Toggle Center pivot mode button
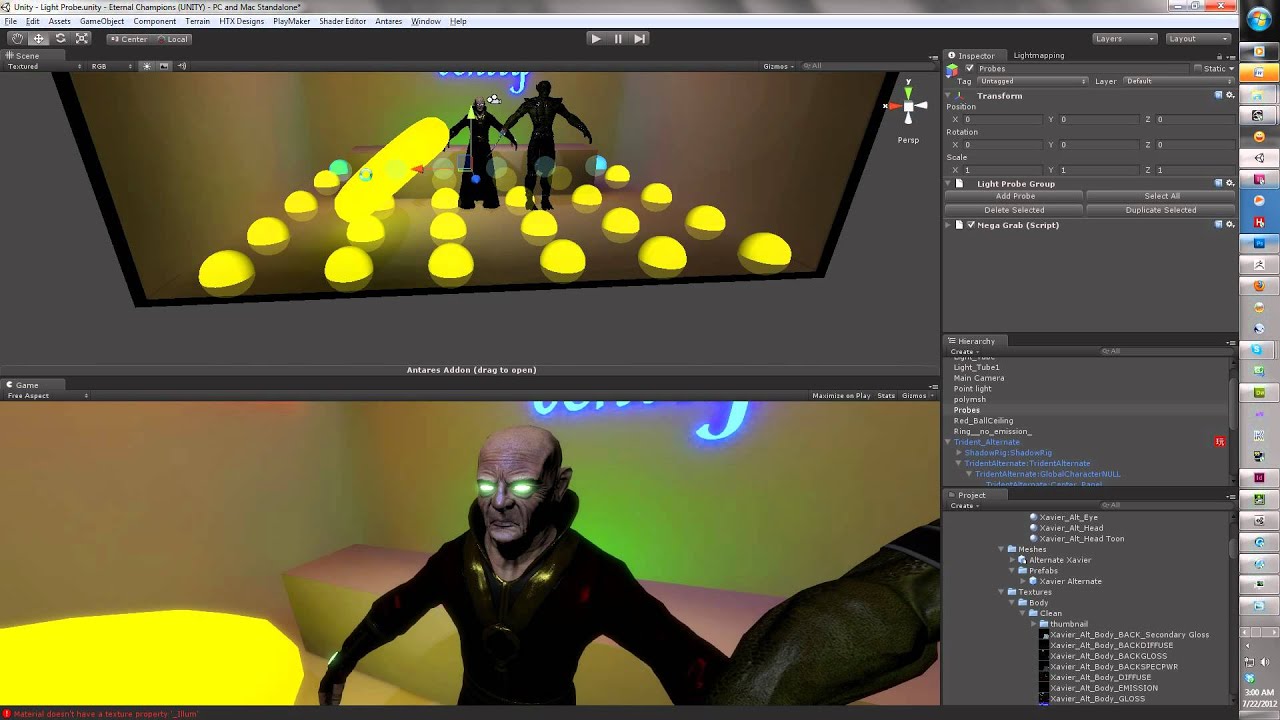The image size is (1280, 720). [x=128, y=39]
